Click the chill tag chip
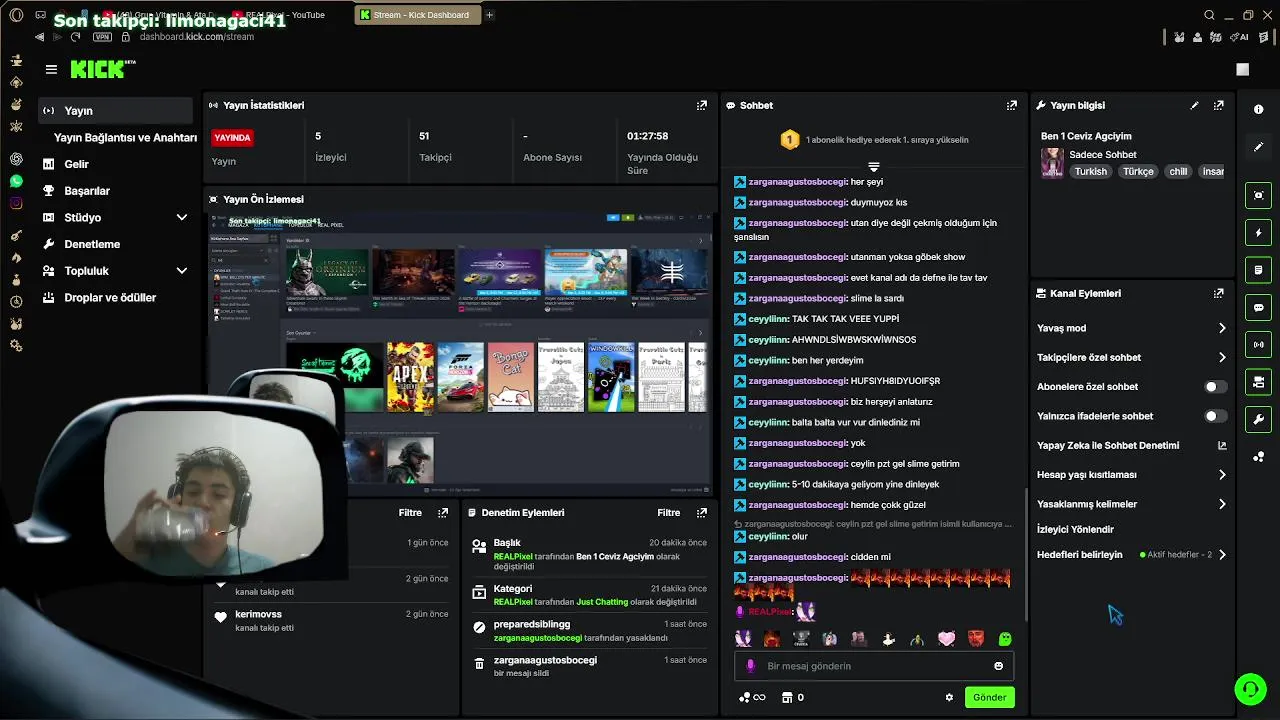The width and height of the screenshot is (1280, 720). pyautogui.click(x=1178, y=172)
